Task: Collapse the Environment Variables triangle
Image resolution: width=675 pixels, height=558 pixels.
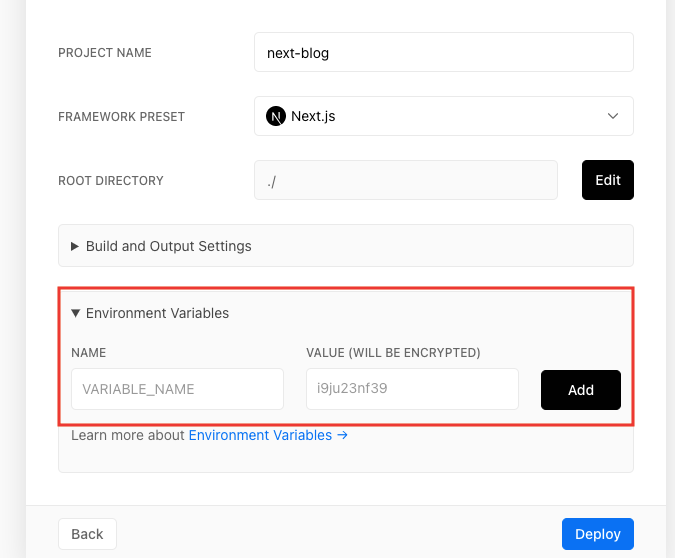Action: coord(75,313)
